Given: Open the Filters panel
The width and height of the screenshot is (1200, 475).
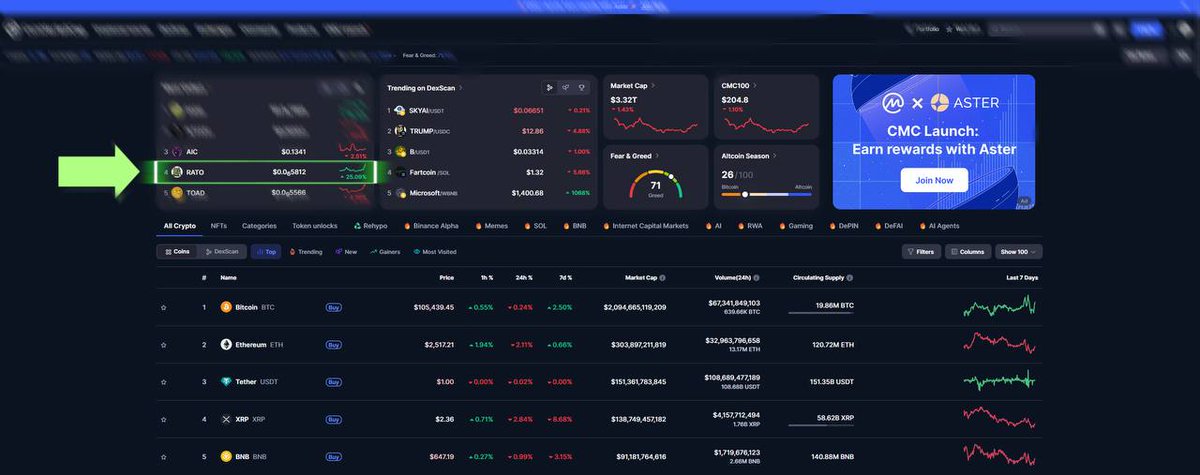Looking at the screenshot, I should [x=921, y=252].
